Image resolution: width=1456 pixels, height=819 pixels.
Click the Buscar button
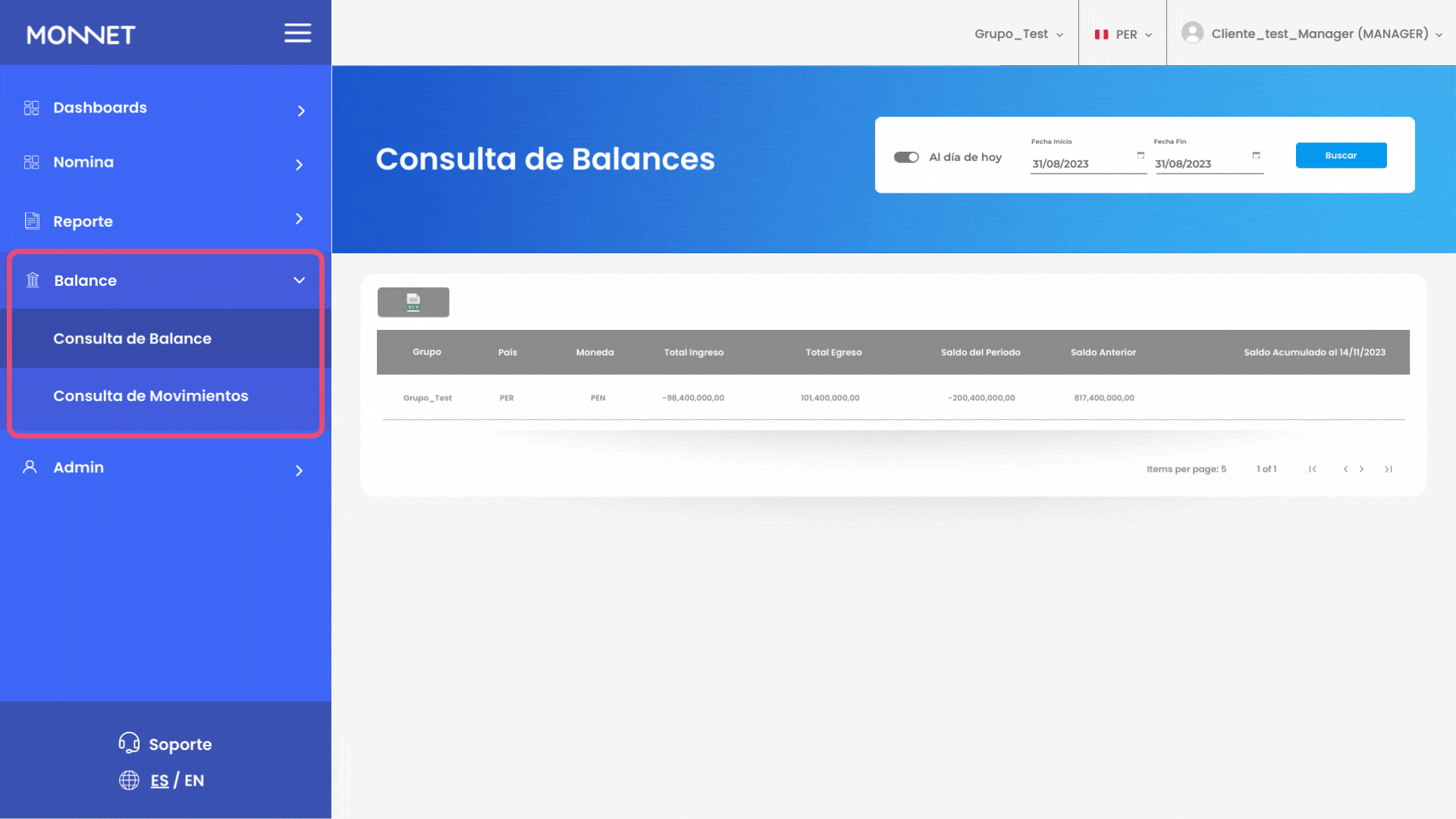tap(1341, 155)
